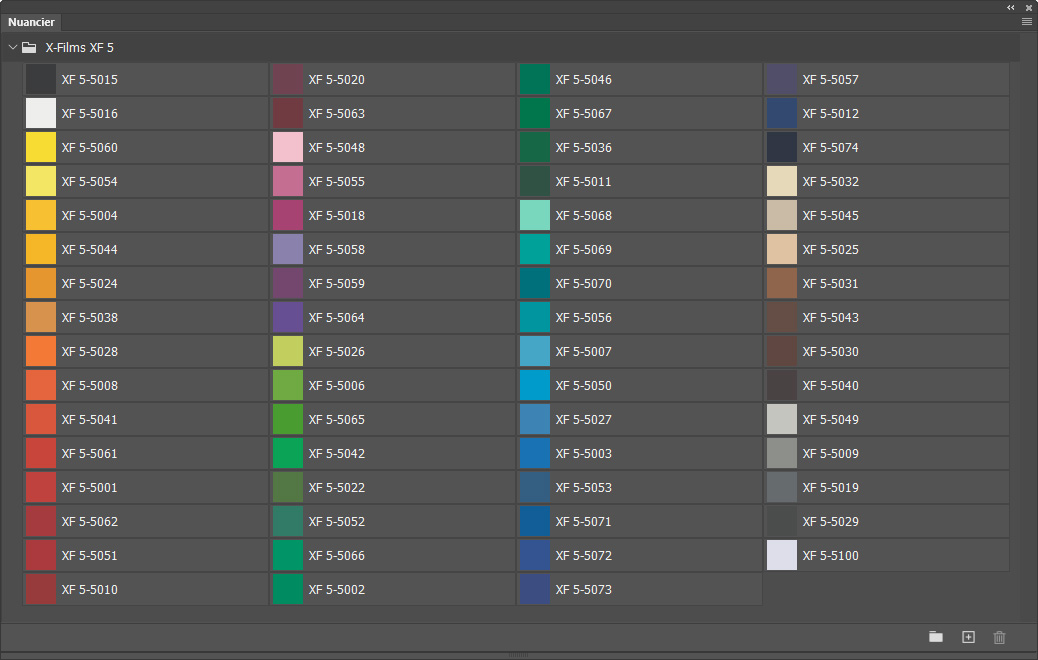Pick the yellow XF 5-5060 swatch
The width and height of the screenshot is (1038, 660).
41,148
